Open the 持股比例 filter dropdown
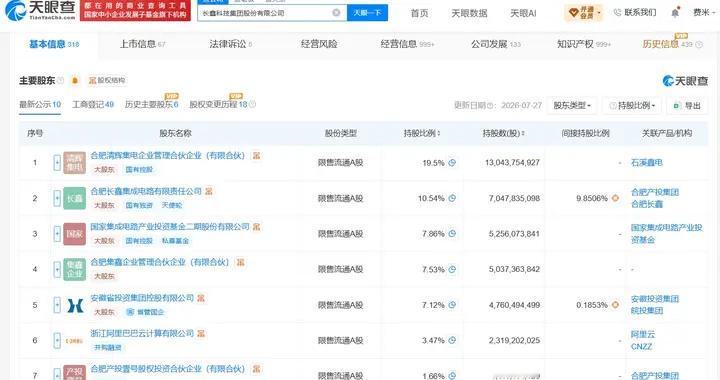Screen dimensions: 720x380 tap(632, 106)
